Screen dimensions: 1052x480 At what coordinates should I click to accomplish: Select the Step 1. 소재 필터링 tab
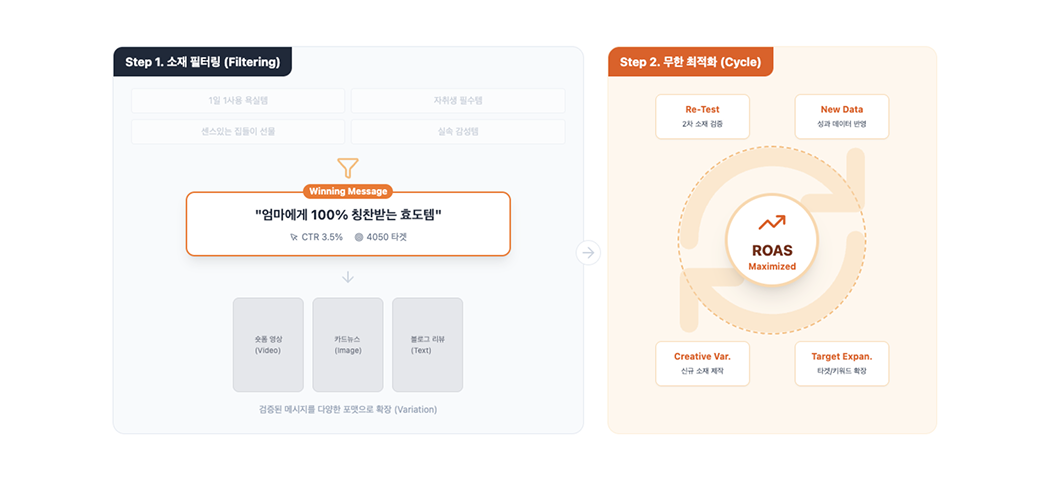(x=202, y=62)
